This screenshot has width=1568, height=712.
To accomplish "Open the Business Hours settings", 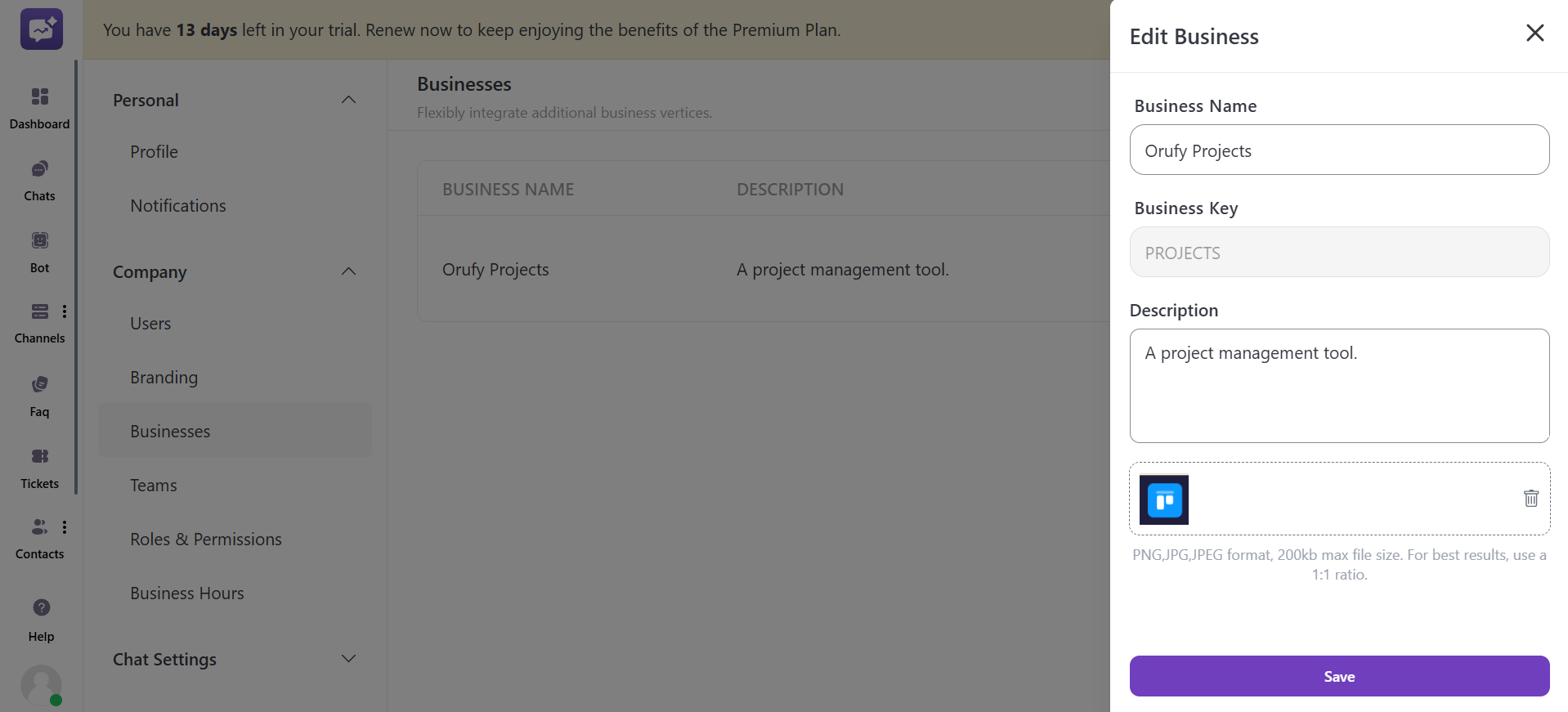I will click(x=186, y=593).
